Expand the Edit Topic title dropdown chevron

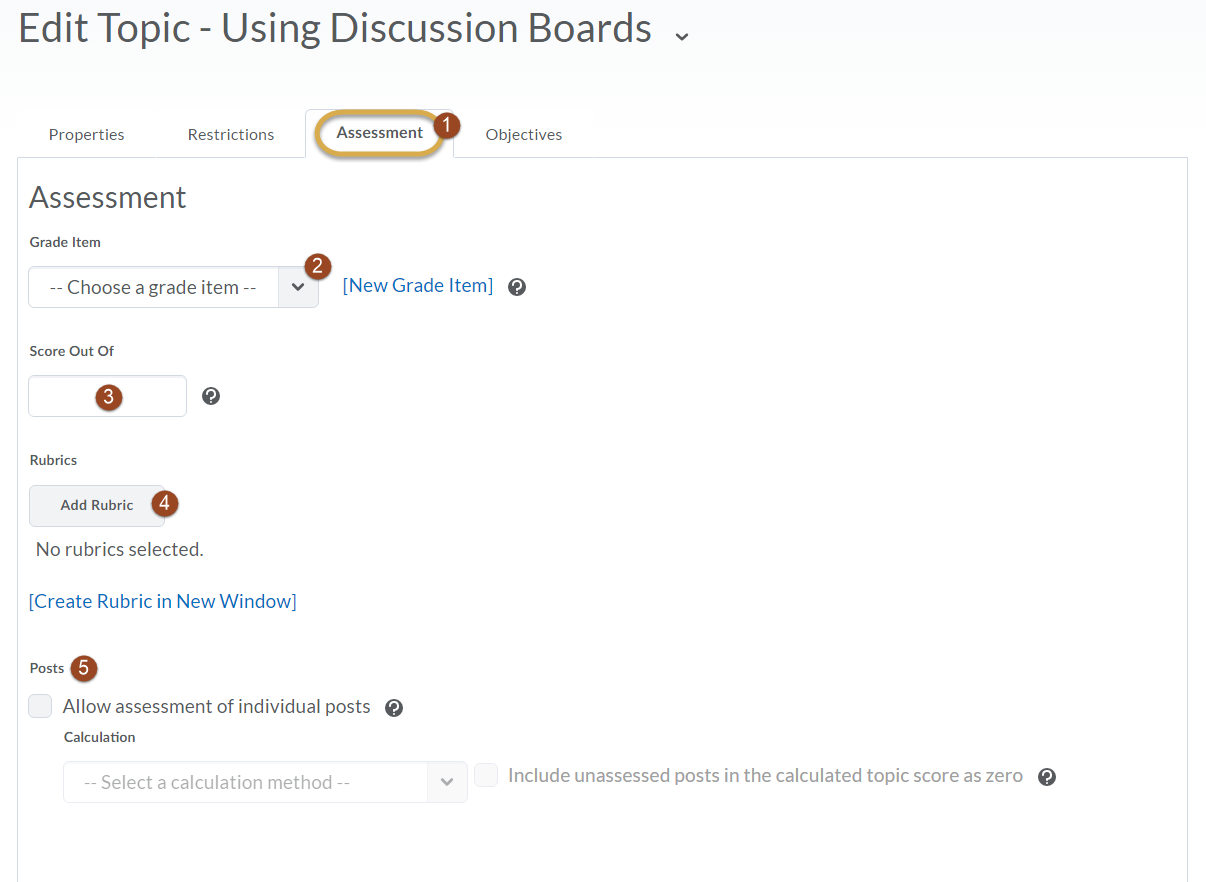[x=682, y=36]
